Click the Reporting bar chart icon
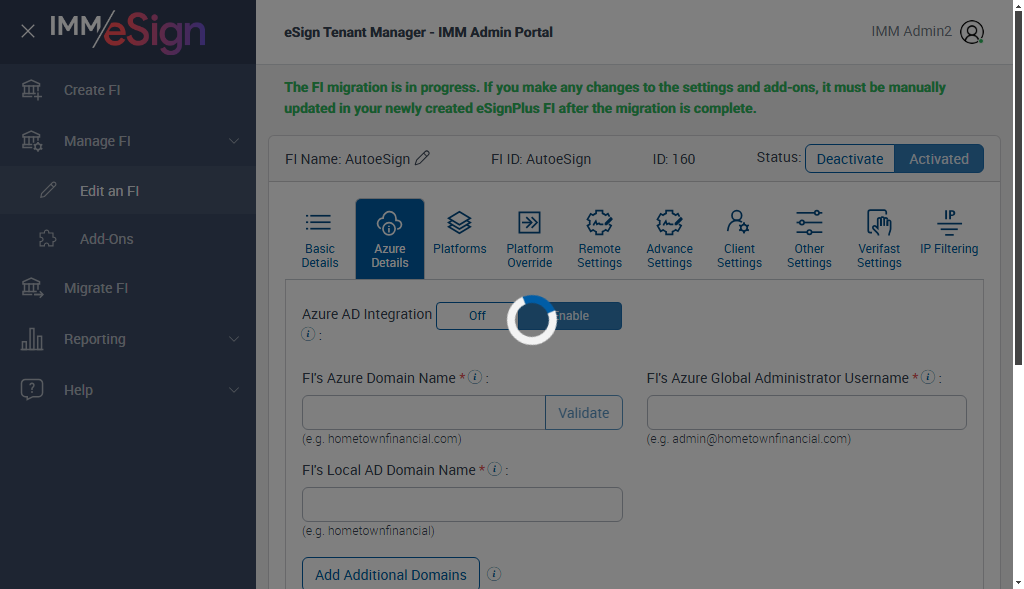The height and width of the screenshot is (589, 1024). (x=31, y=339)
